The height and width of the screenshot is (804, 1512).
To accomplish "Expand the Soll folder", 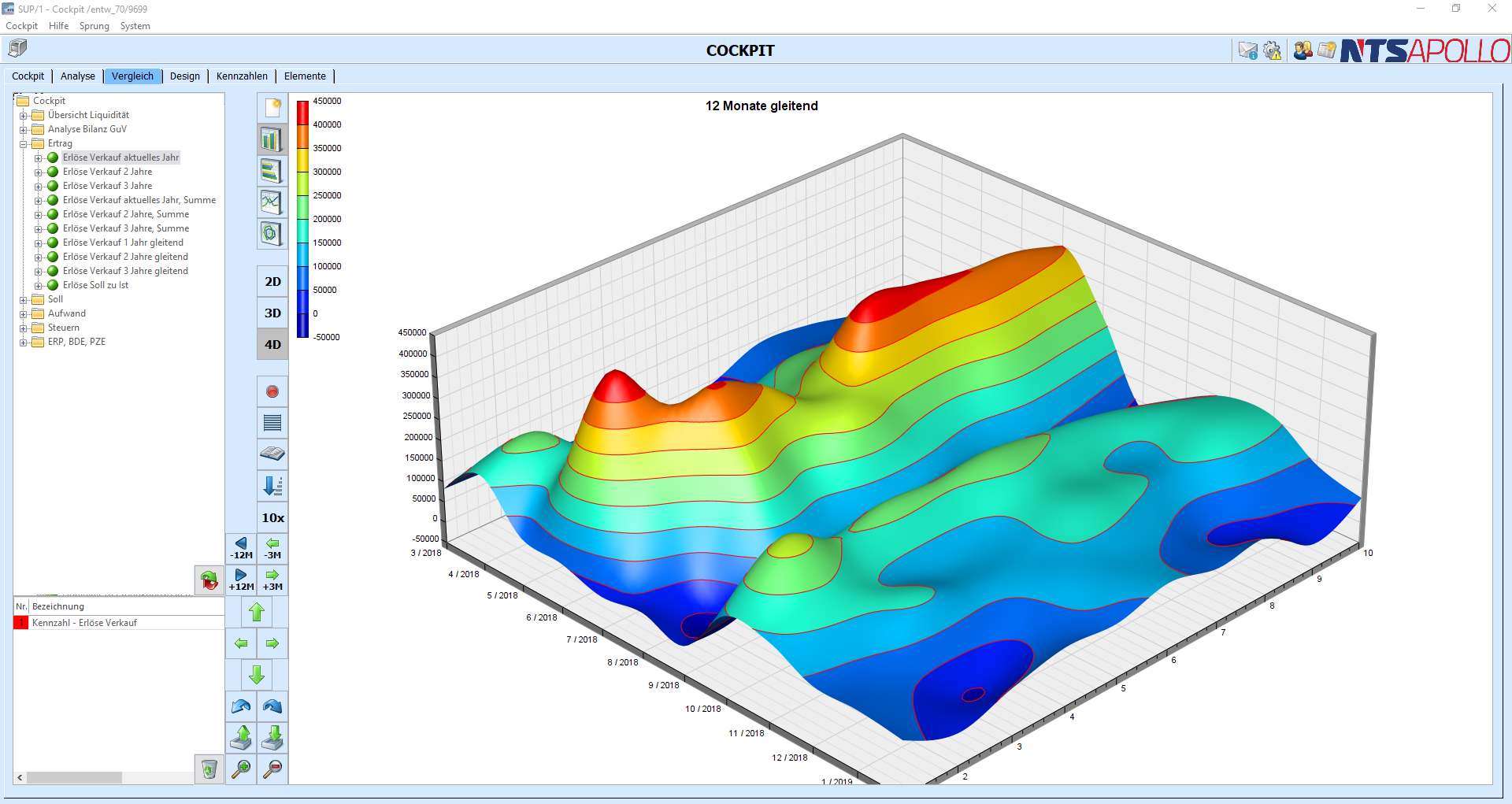I will click(x=24, y=300).
